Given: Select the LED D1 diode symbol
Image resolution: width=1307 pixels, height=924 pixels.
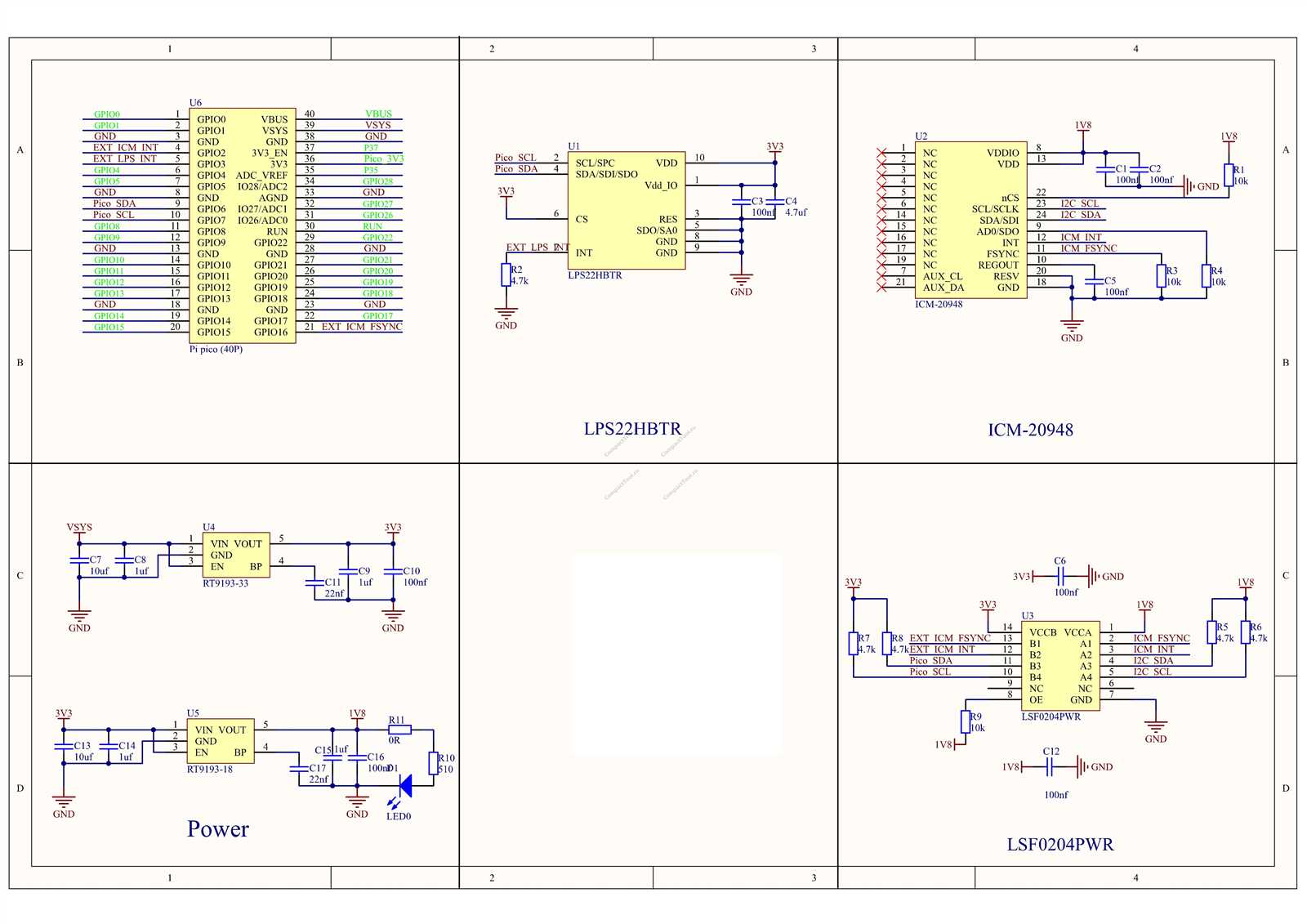Looking at the screenshot, I should (x=404, y=786).
